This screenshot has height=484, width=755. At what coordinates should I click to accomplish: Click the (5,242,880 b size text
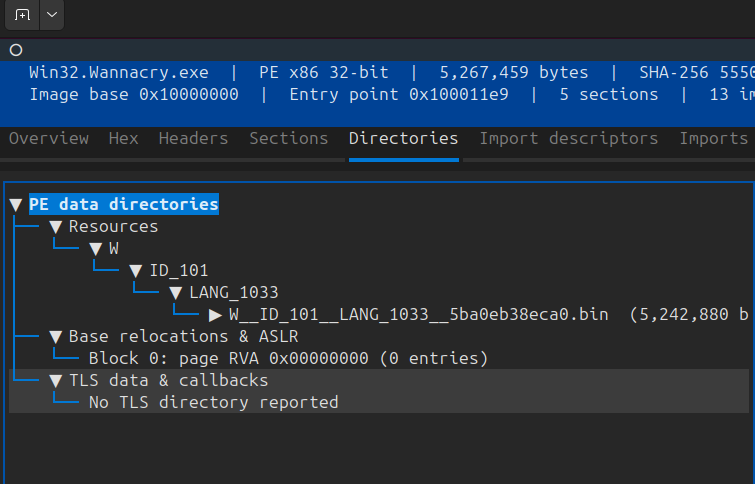coord(689,314)
